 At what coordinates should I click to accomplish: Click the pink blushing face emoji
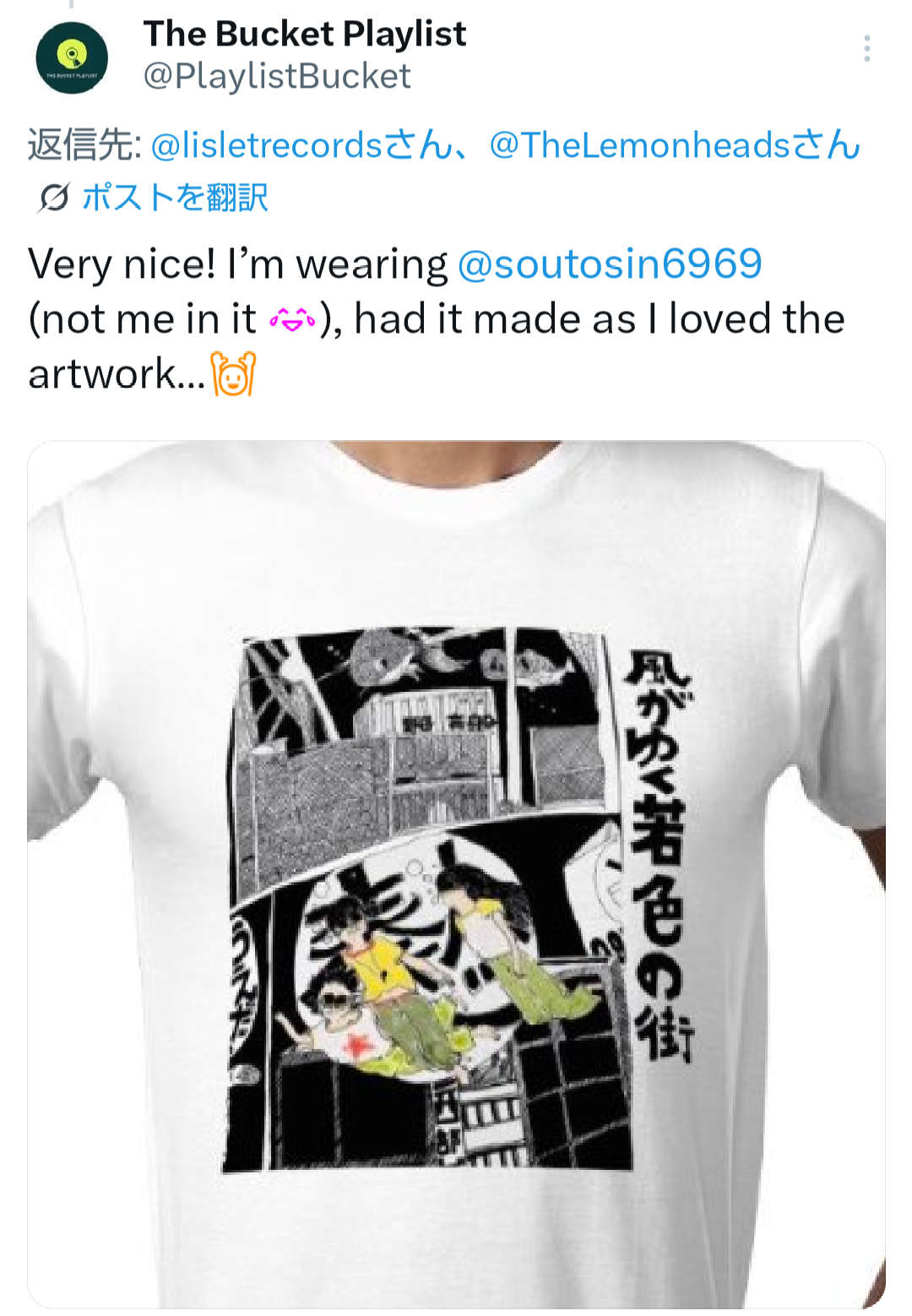pos(292,320)
